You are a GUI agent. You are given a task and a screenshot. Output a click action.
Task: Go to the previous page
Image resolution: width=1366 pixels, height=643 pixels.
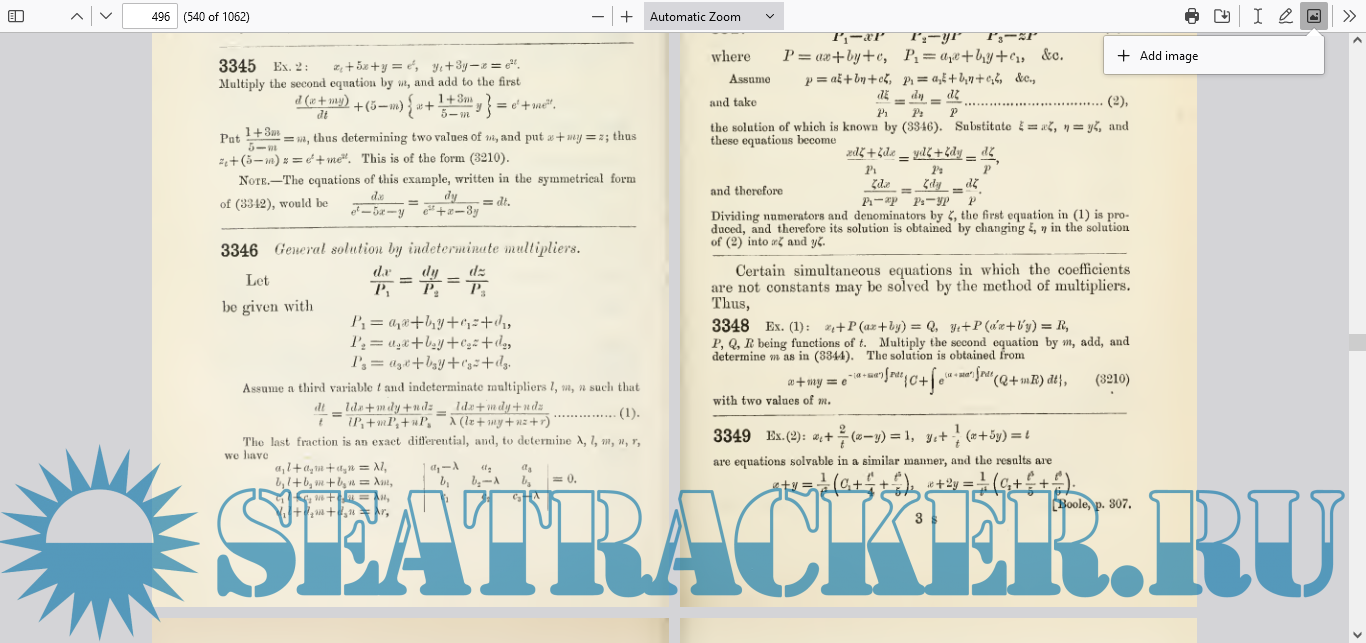77,16
